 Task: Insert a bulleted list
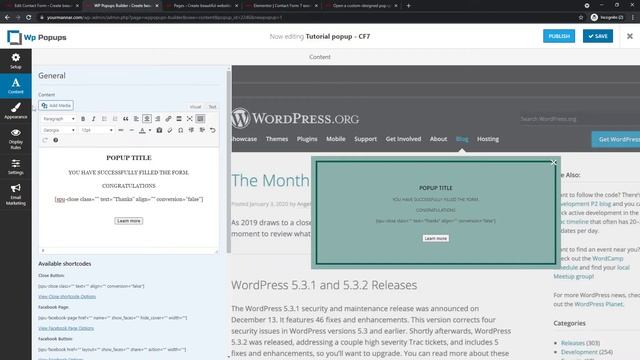(x=104, y=119)
